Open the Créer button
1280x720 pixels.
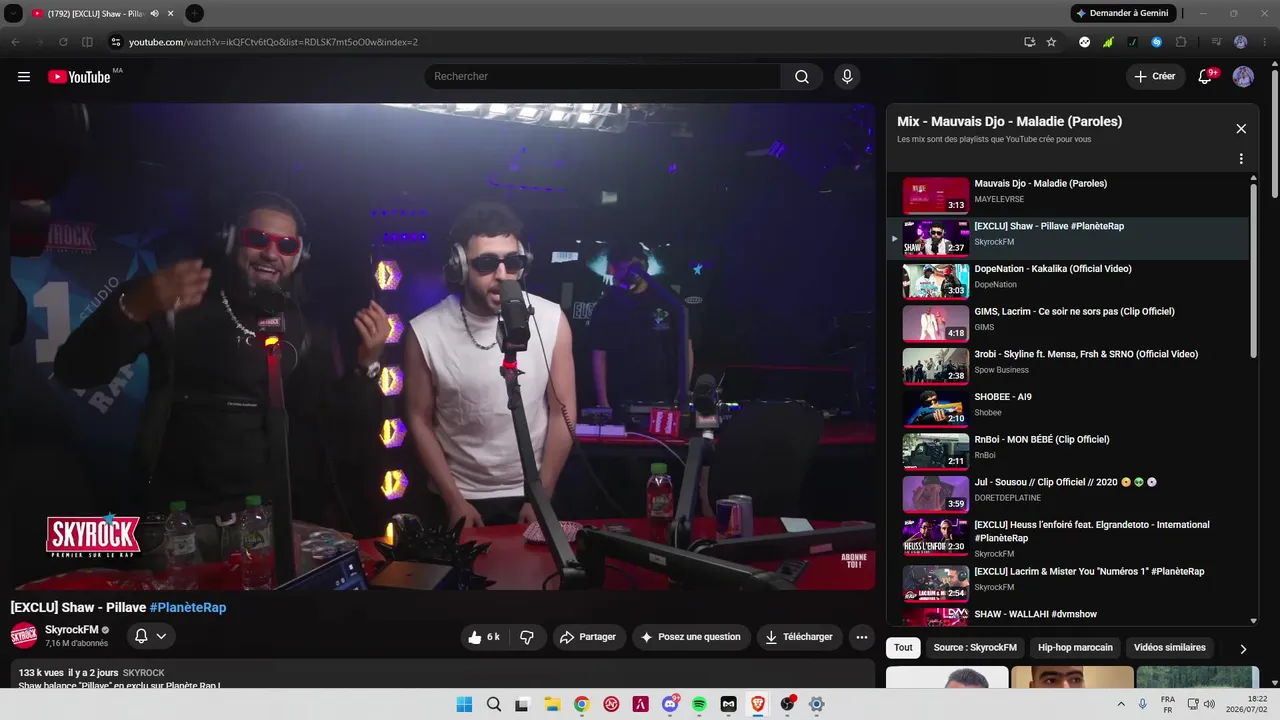point(1155,77)
